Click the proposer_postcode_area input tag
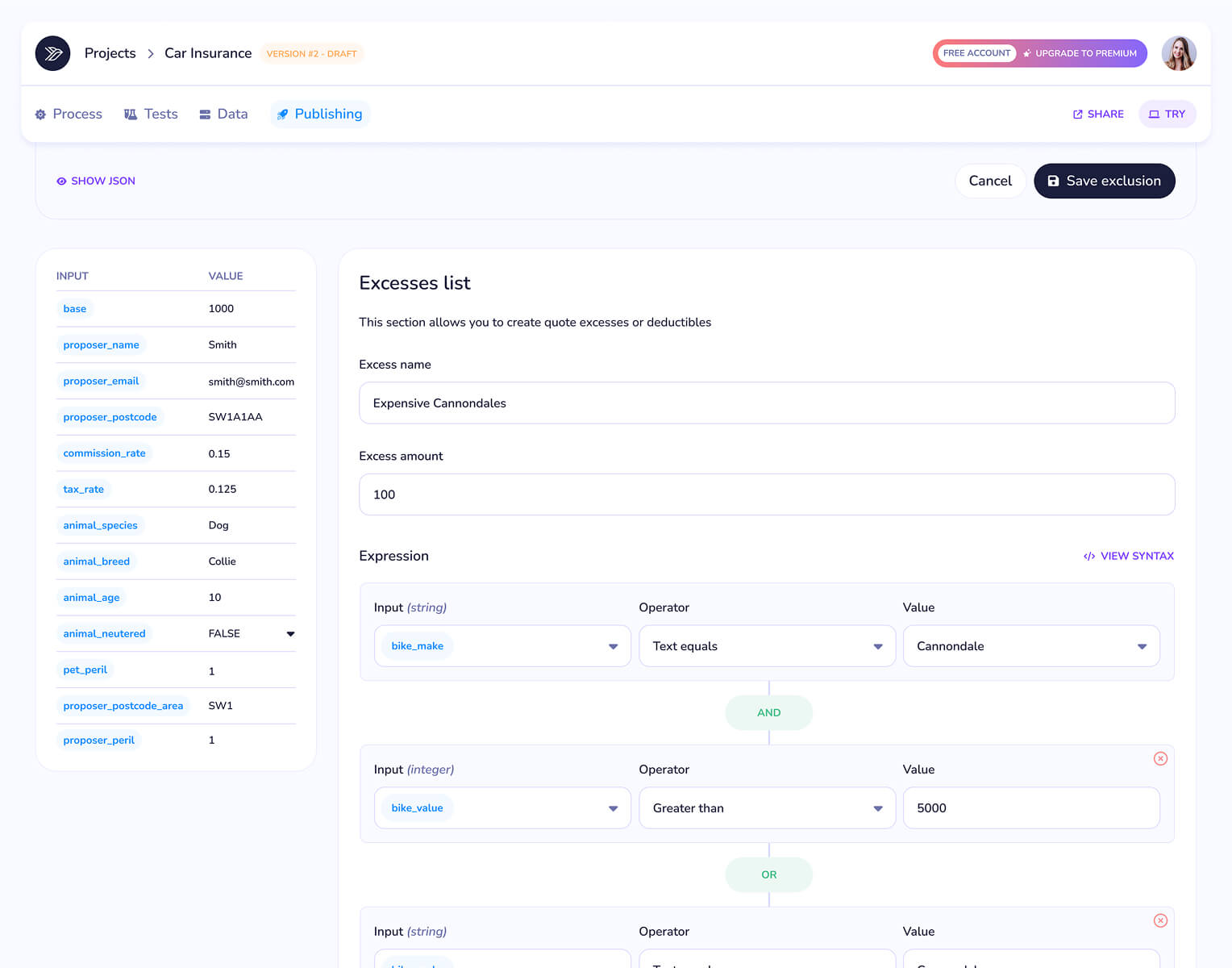 tap(123, 706)
